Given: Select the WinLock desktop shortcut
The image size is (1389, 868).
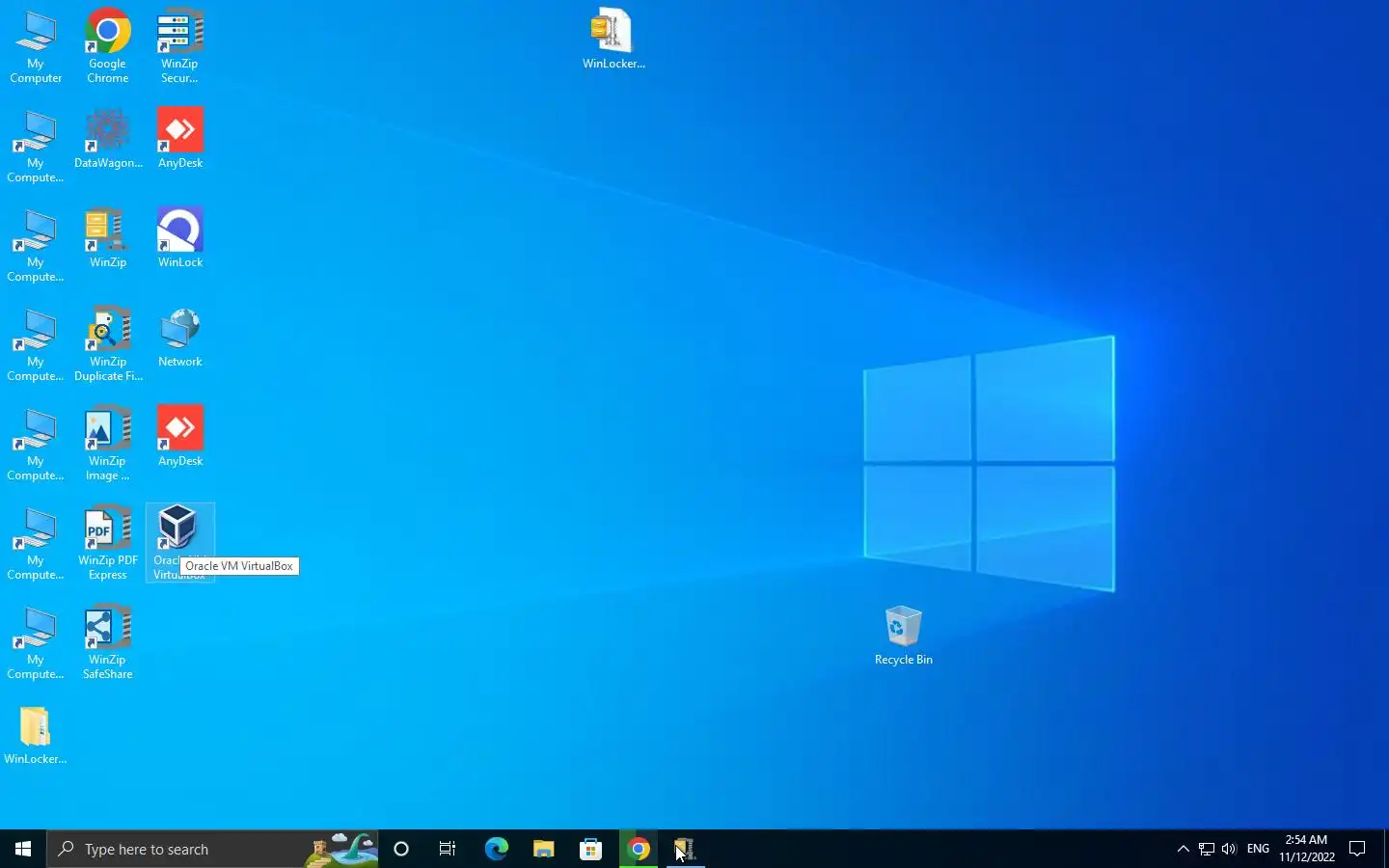Looking at the screenshot, I should 180,238.
